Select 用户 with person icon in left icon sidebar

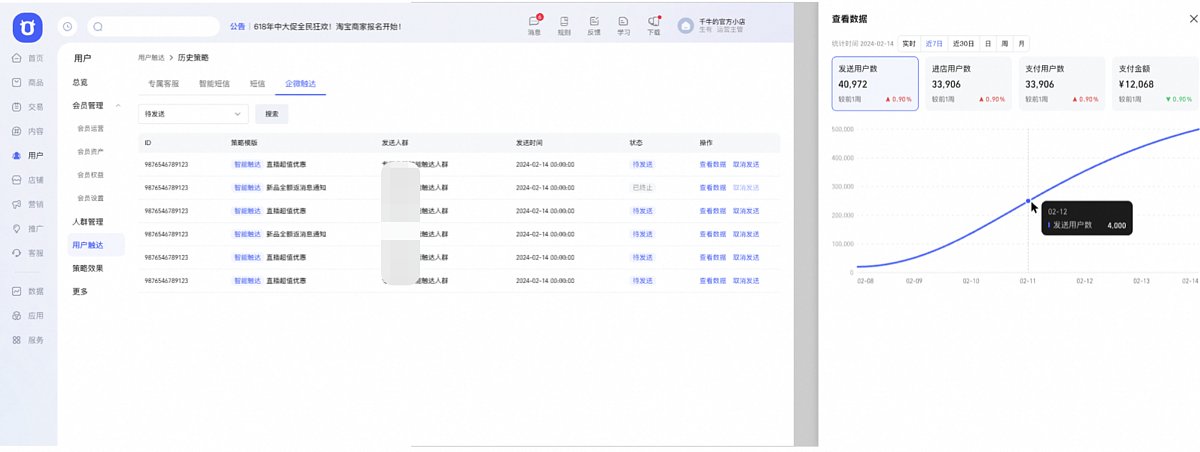[x=28, y=156]
